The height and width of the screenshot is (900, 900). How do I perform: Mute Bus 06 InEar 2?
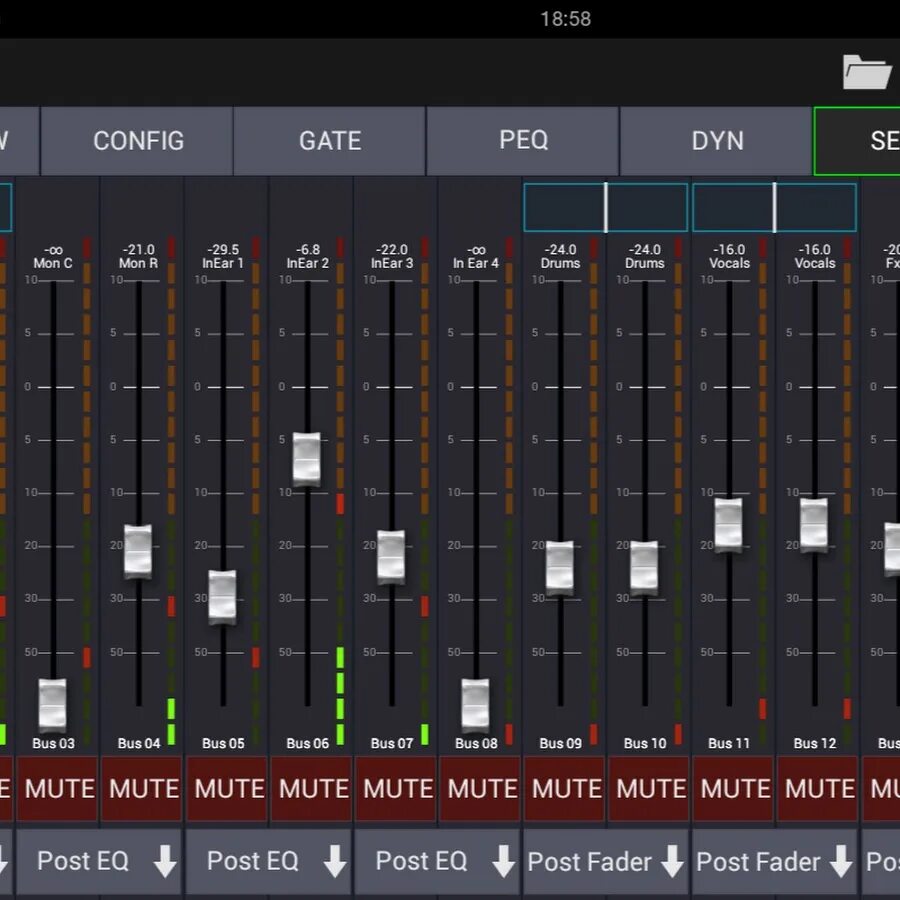(311, 789)
